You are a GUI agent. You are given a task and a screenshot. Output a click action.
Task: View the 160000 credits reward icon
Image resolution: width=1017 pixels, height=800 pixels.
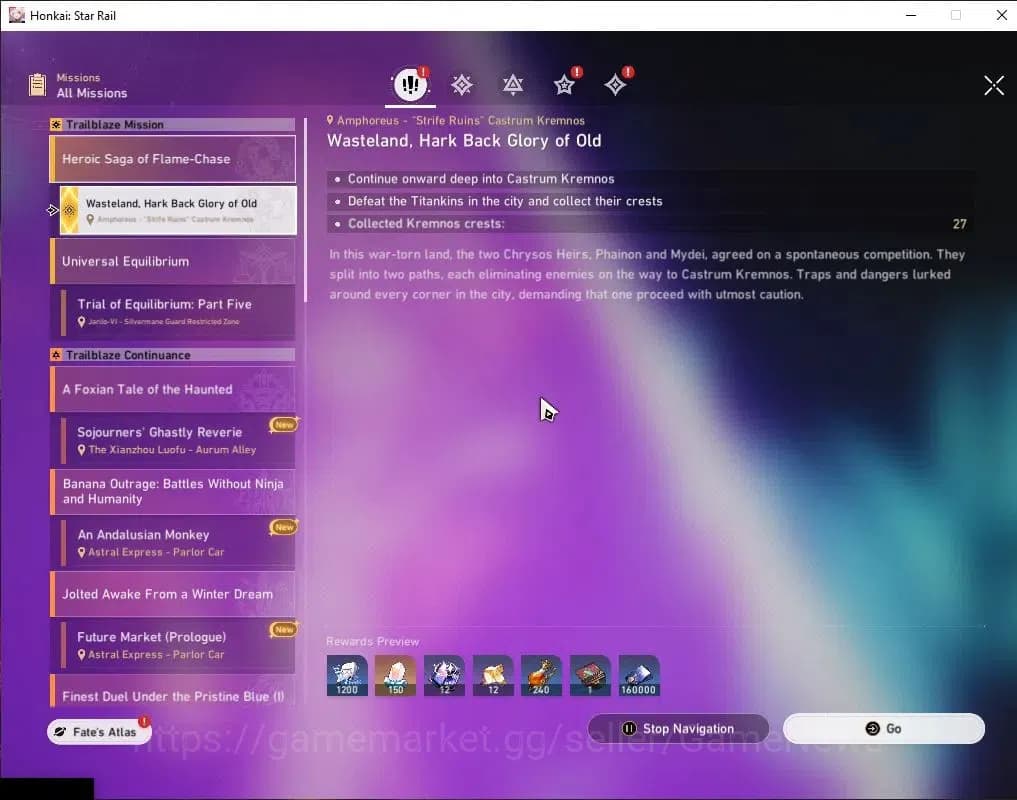pos(639,675)
